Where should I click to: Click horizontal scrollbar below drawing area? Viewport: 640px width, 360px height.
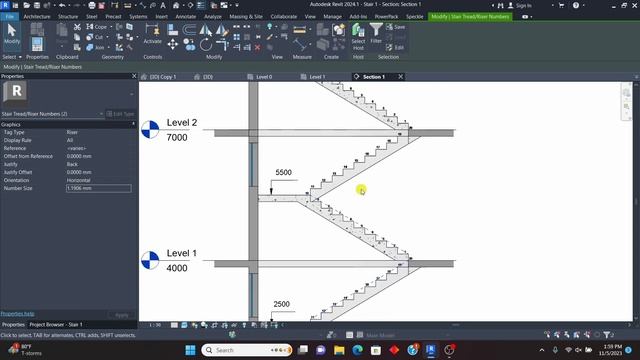[456, 325]
